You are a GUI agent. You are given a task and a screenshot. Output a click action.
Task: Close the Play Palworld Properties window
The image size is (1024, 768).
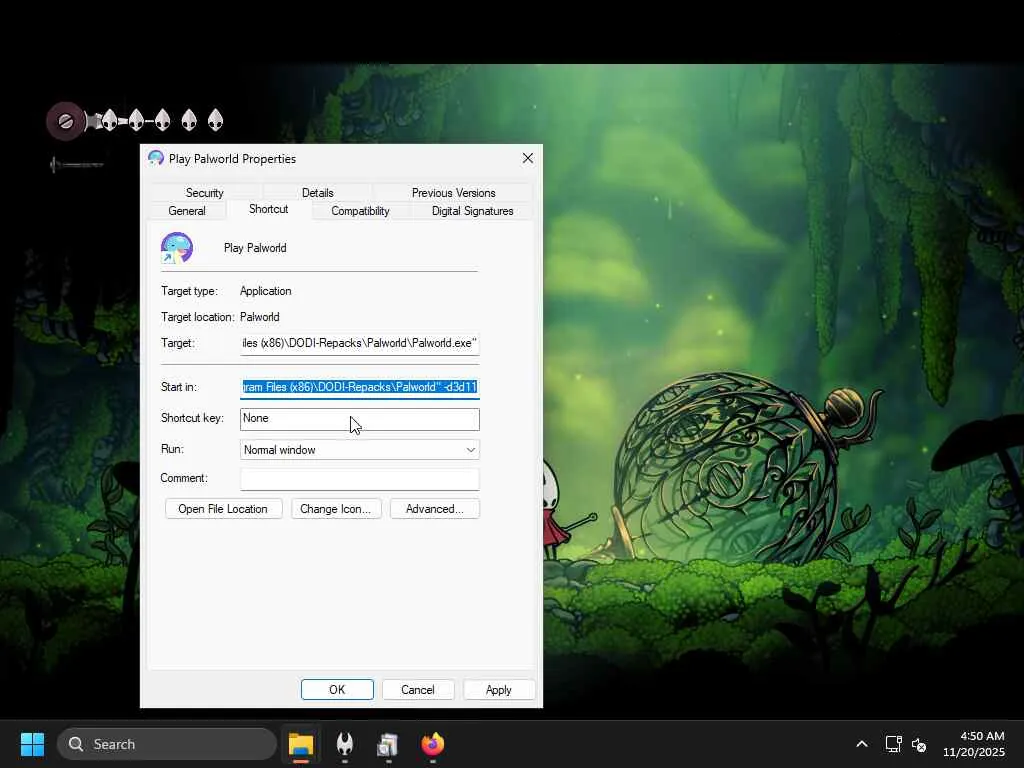pos(528,159)
